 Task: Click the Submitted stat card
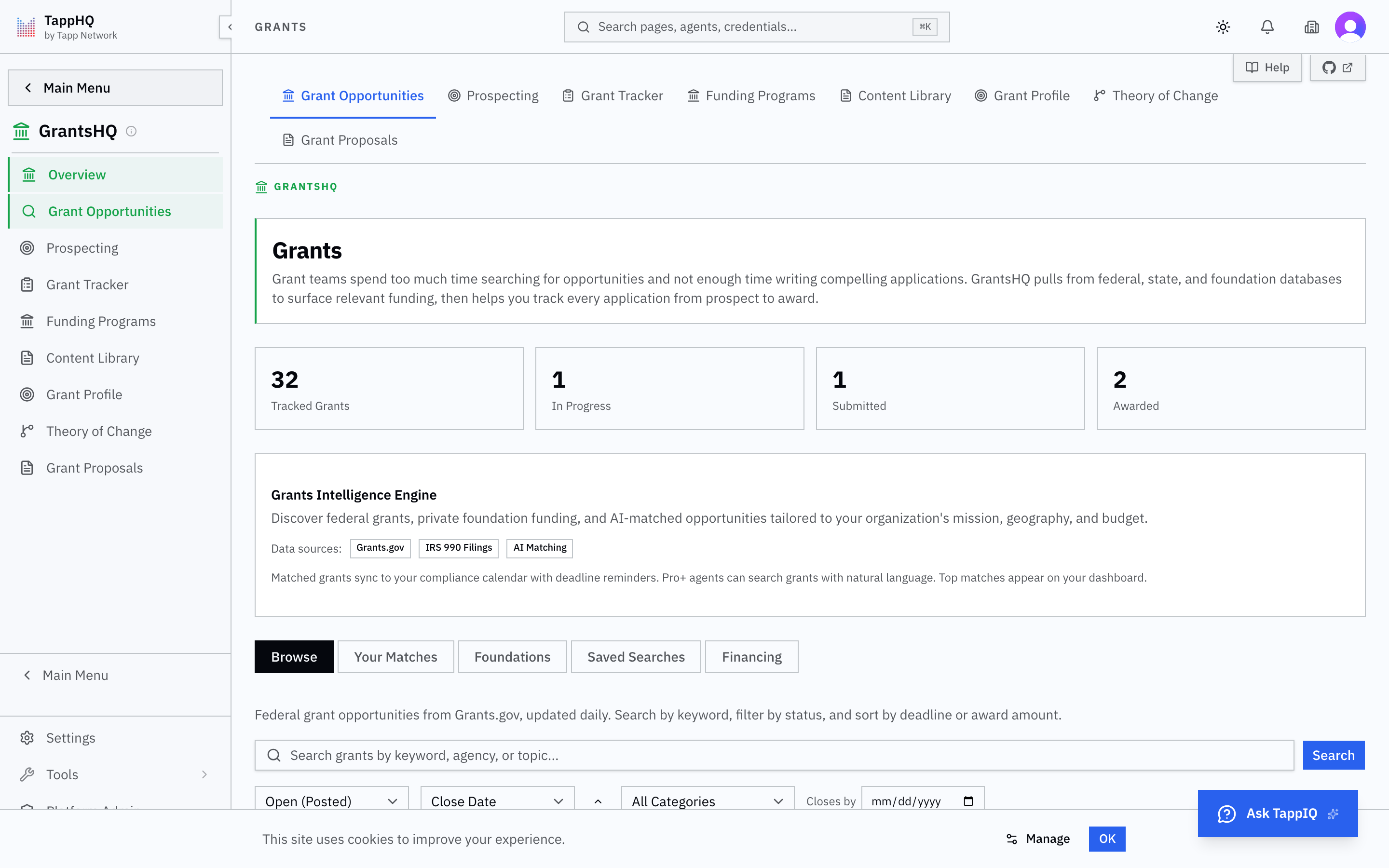coord(951,389)
